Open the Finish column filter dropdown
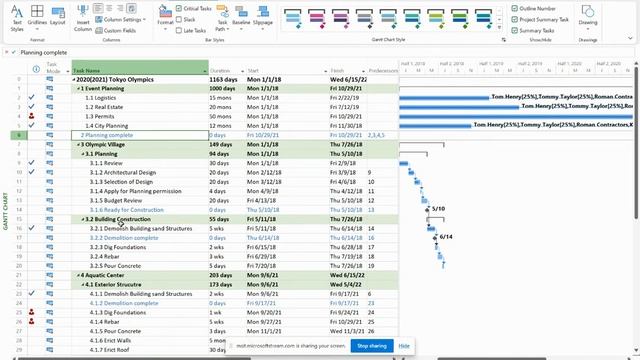This screenshot has height=360, width=640. [x=363, y=71]
